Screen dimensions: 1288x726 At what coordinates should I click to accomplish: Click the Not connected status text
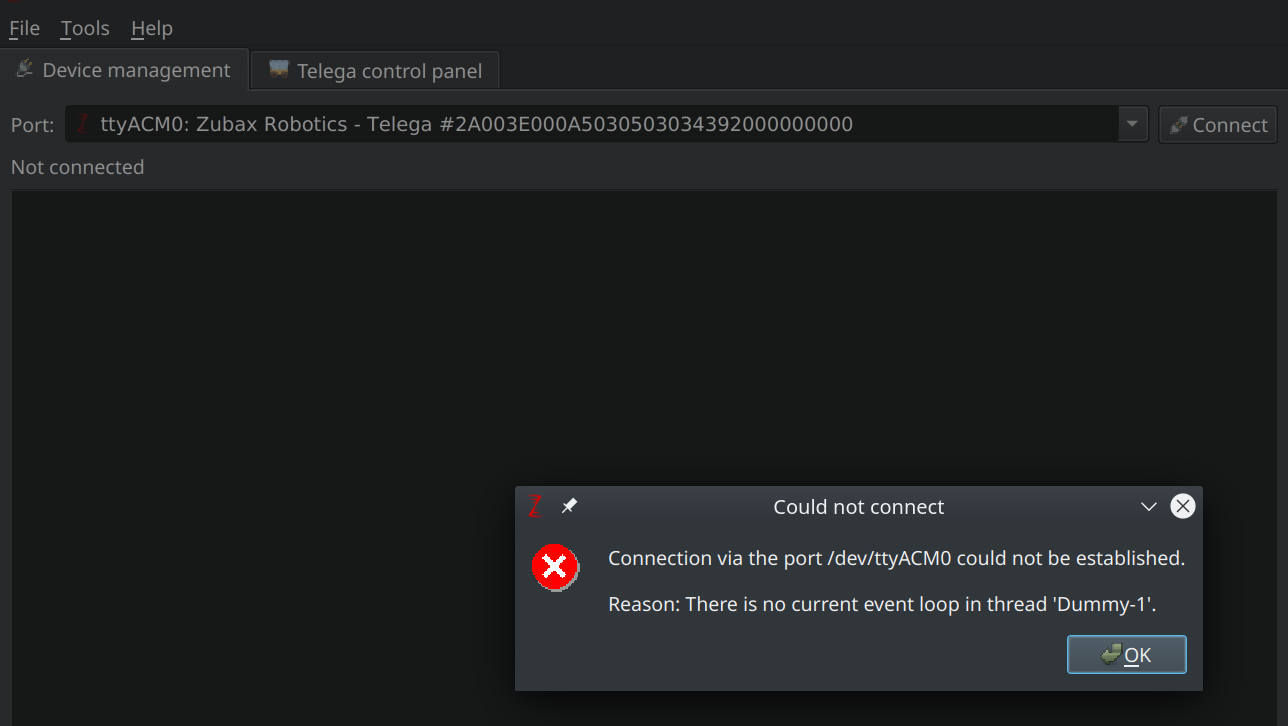tap(77, 167)
